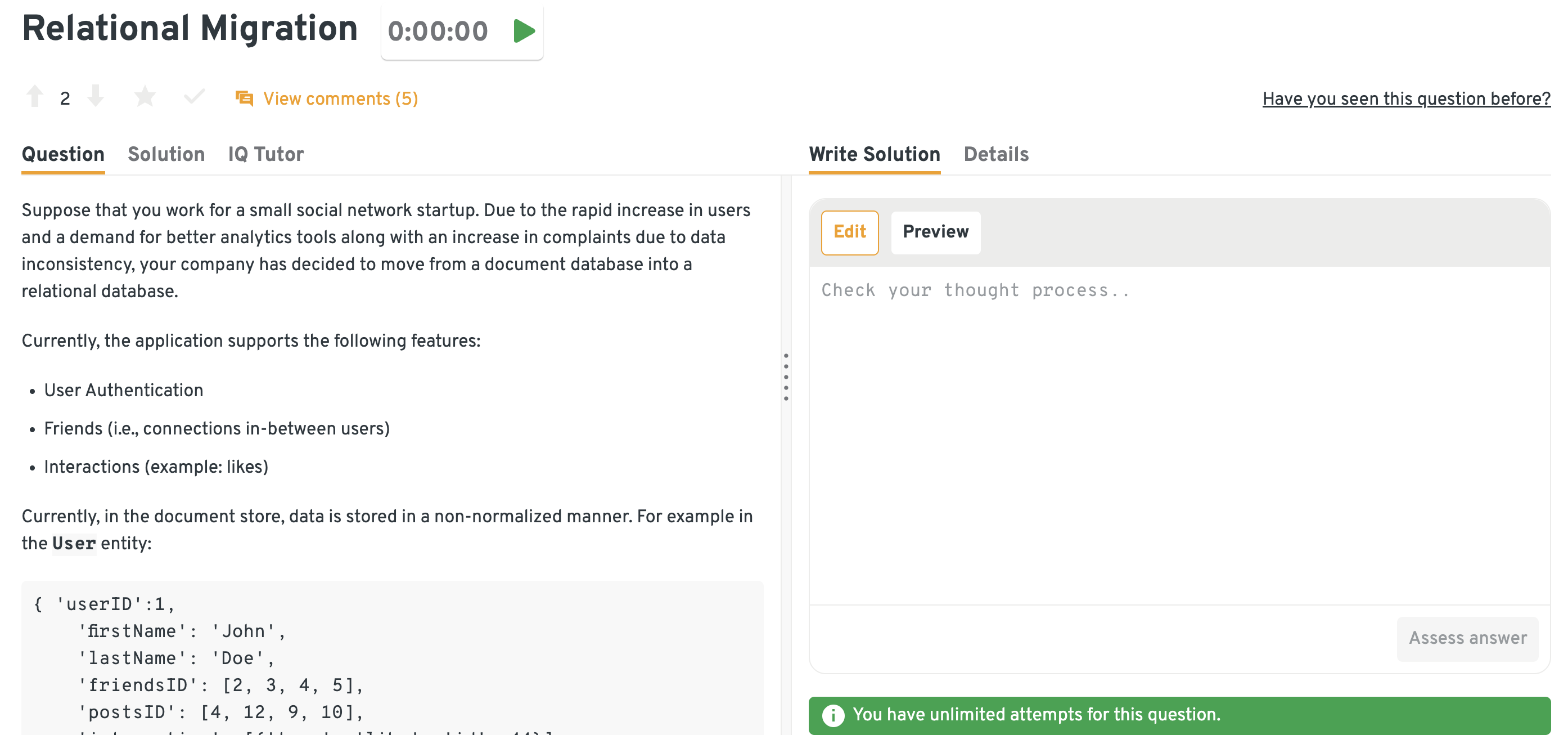Start the timer with the play icon

[524, 31]
